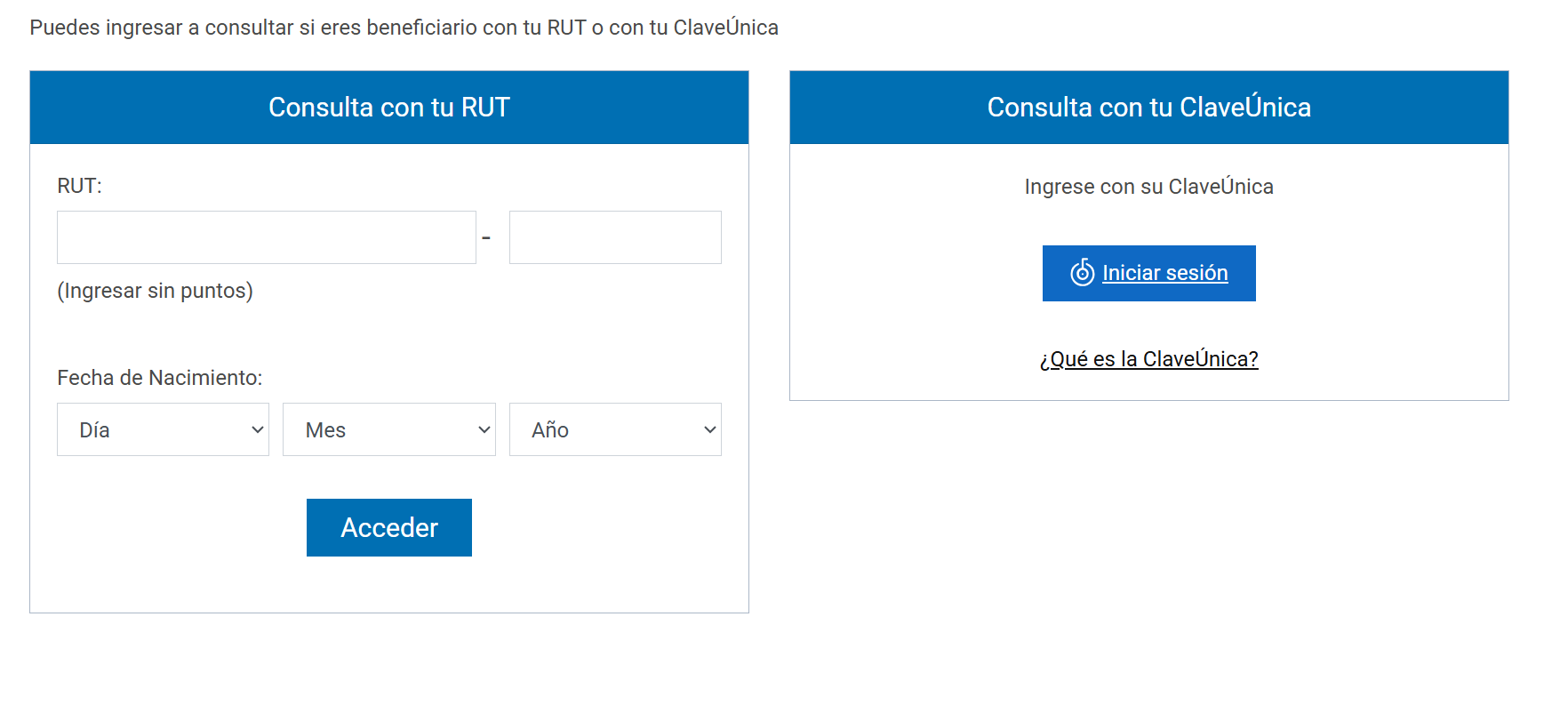Click the Mes dropdown chevron arrow

click(x=484, y=429)
